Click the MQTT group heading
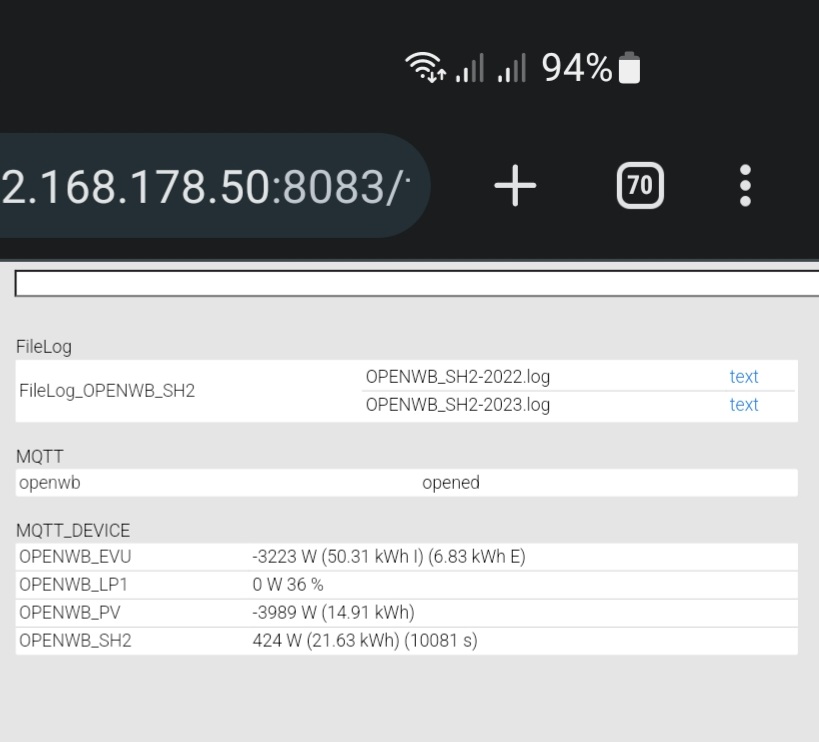This screenshot has height=742, width=819. [40, 456]
